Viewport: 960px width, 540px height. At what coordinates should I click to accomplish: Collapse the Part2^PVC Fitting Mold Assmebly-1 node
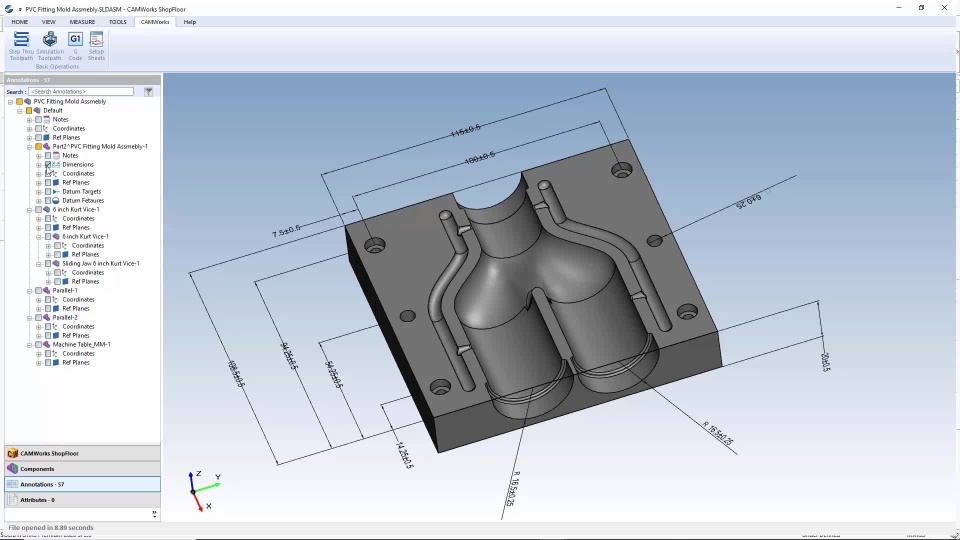tap(29, 147)
